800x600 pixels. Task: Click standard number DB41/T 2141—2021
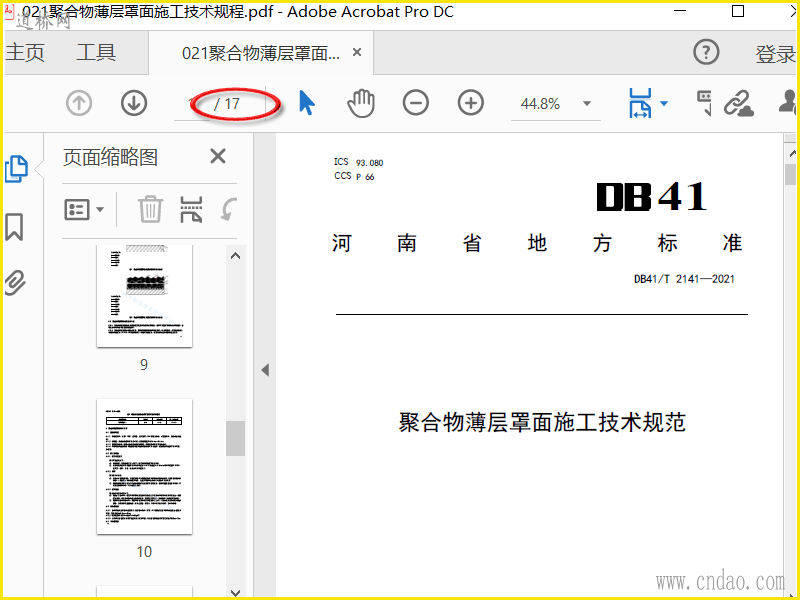(684, 279)
